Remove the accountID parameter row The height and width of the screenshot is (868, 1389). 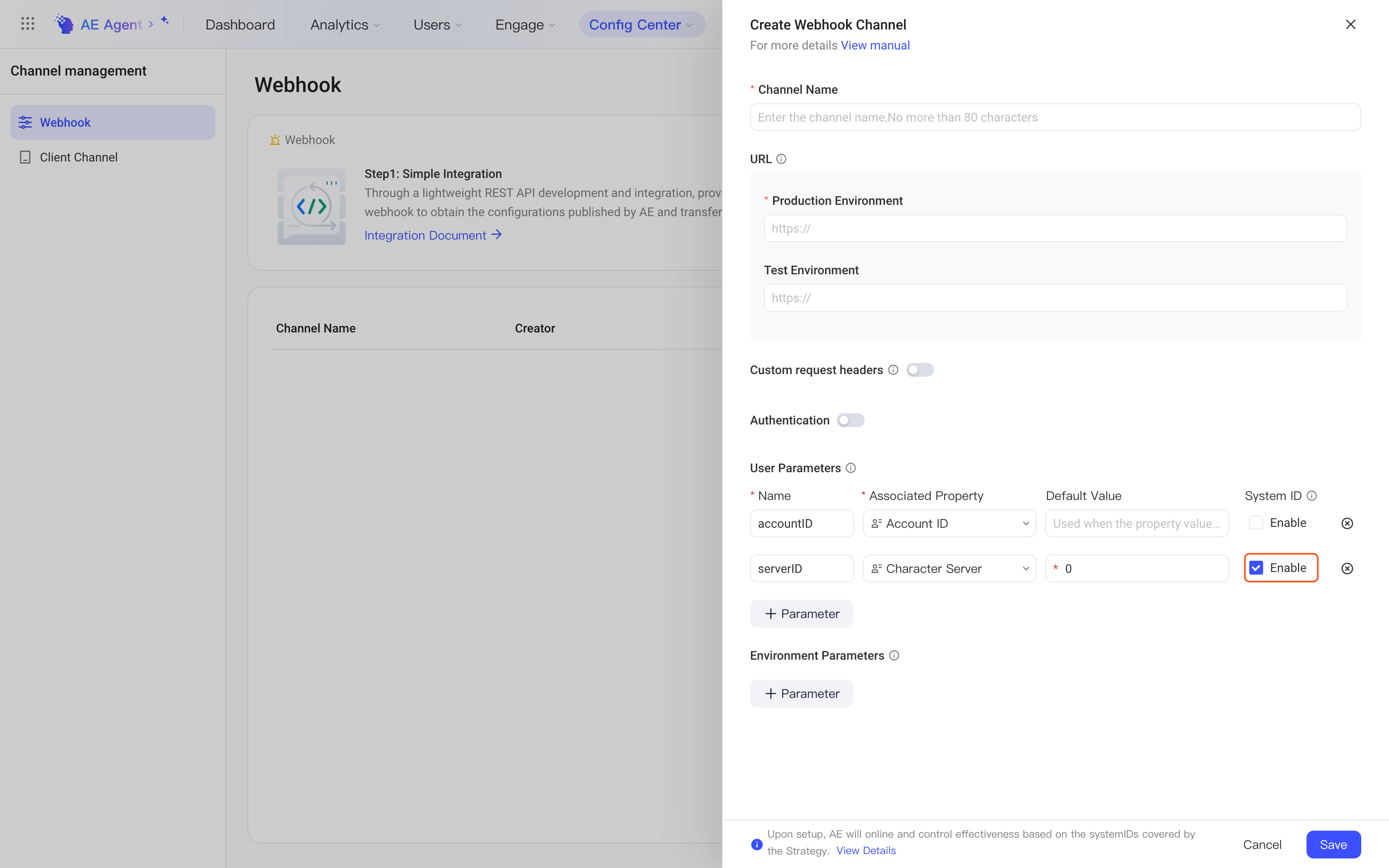[x=1347, y=523]
